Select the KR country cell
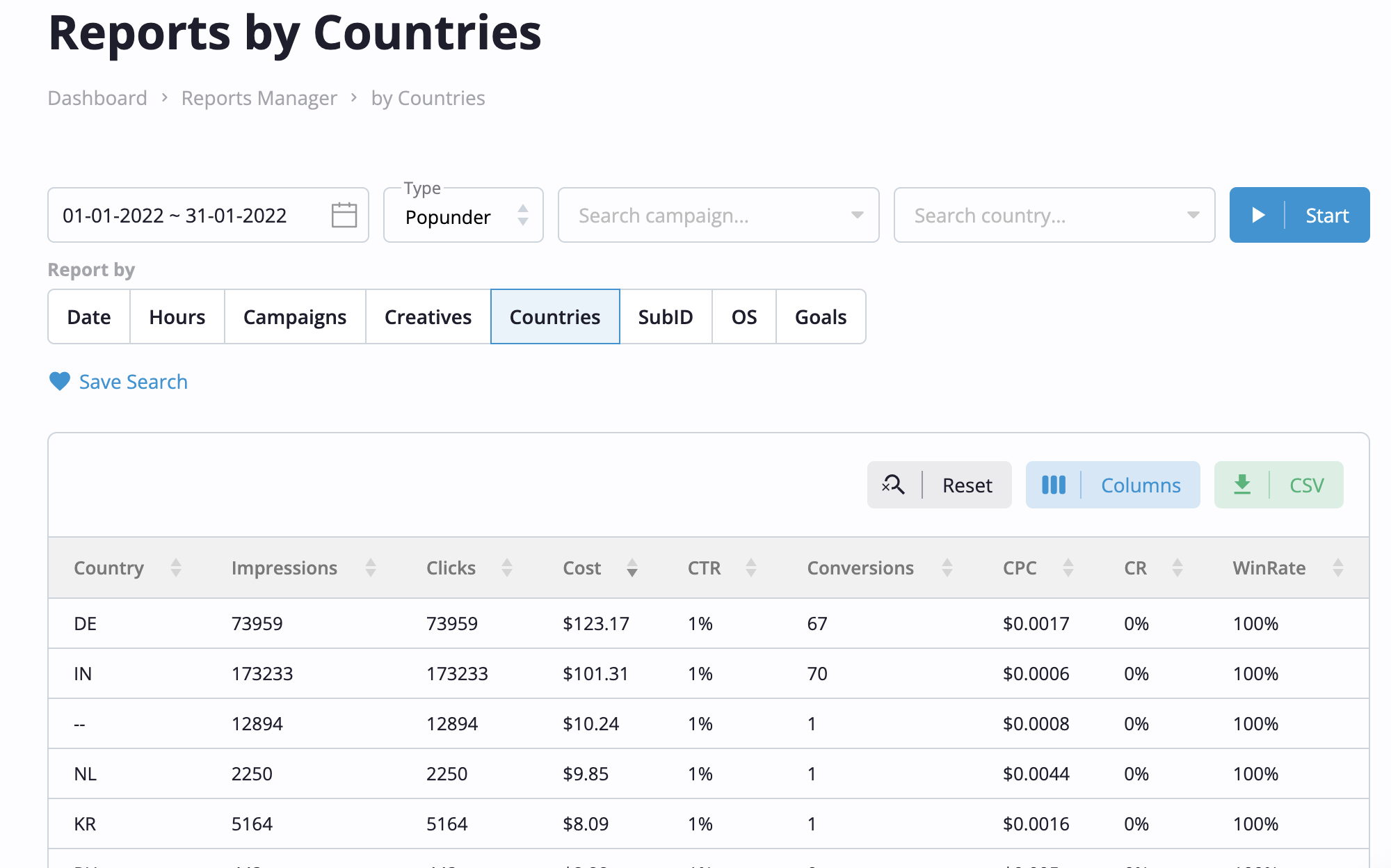This screenshot has width=1391, height=868. coord(85,823)
